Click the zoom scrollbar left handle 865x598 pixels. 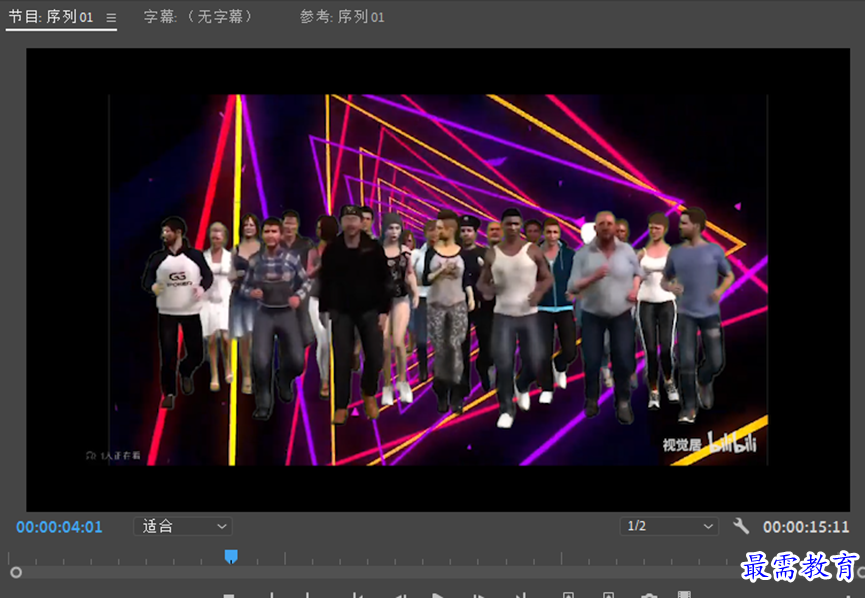(x=16, y=573)
